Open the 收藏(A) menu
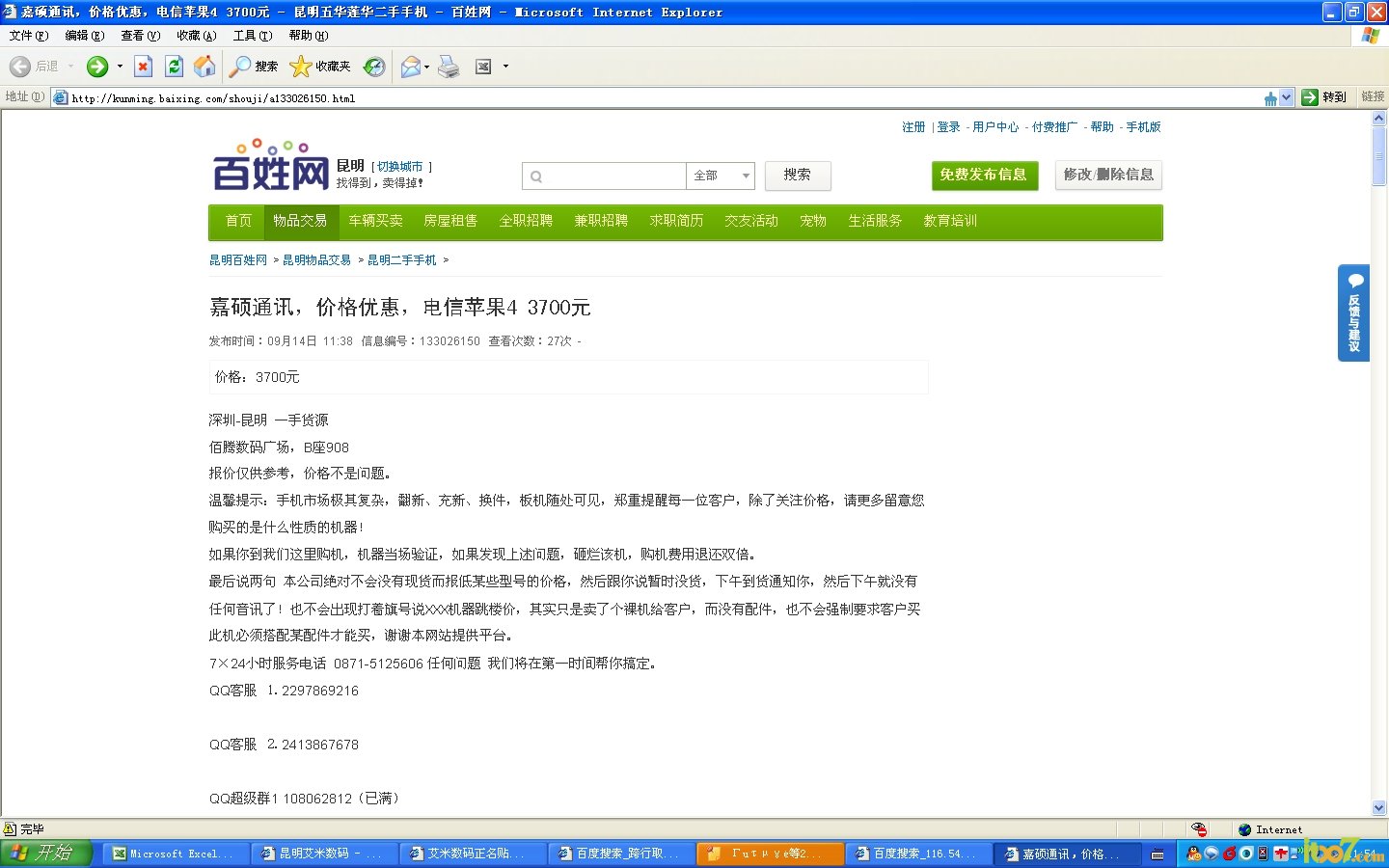Viewport: 1389px width, 868px height. pyautogui.click(x=197, y=36)
